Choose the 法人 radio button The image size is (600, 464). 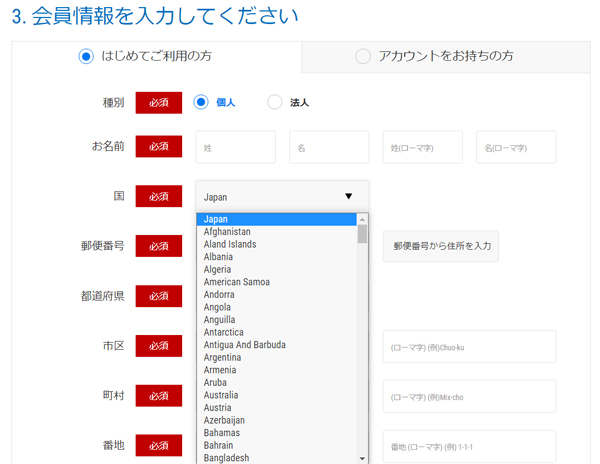pyautogui.click(x=275, y=102)
